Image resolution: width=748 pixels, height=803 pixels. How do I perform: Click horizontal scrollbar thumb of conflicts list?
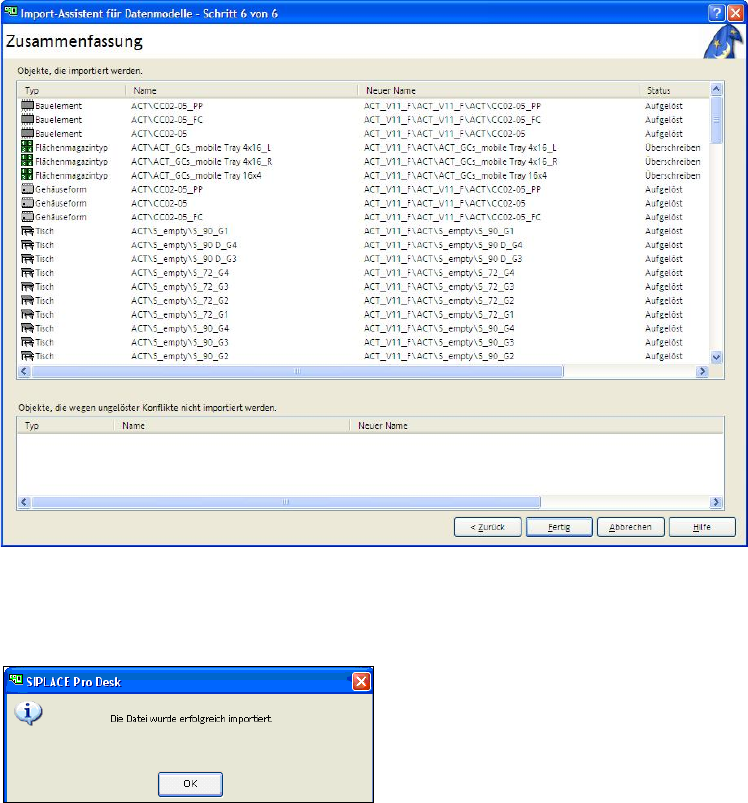(x=286, y=502)
